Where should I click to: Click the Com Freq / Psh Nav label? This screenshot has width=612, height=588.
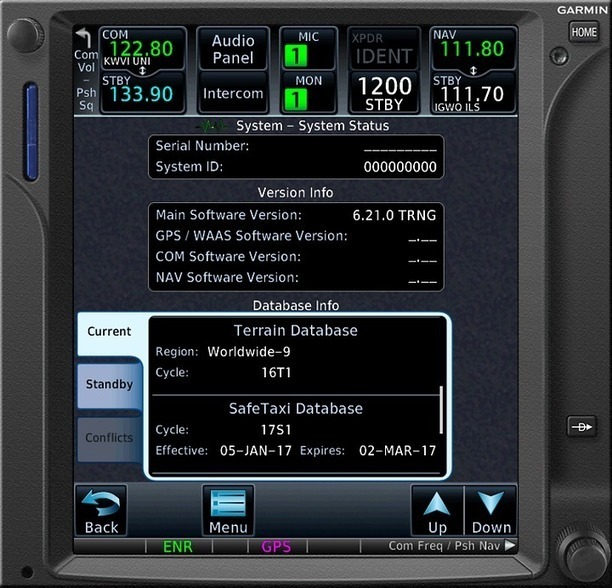click(452, 545)
